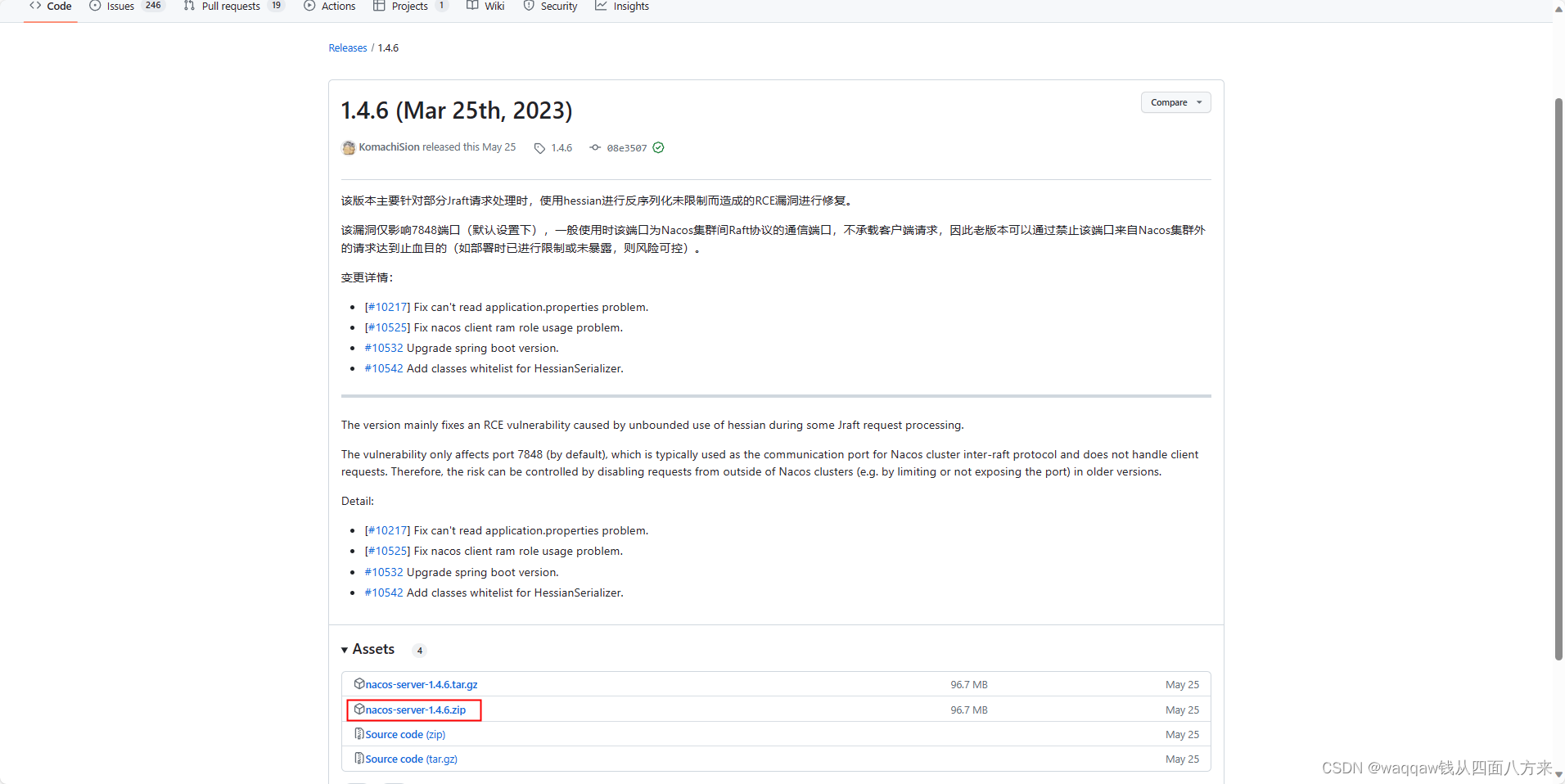Click file-zip icon for Source code (tar.gz)

359,759
